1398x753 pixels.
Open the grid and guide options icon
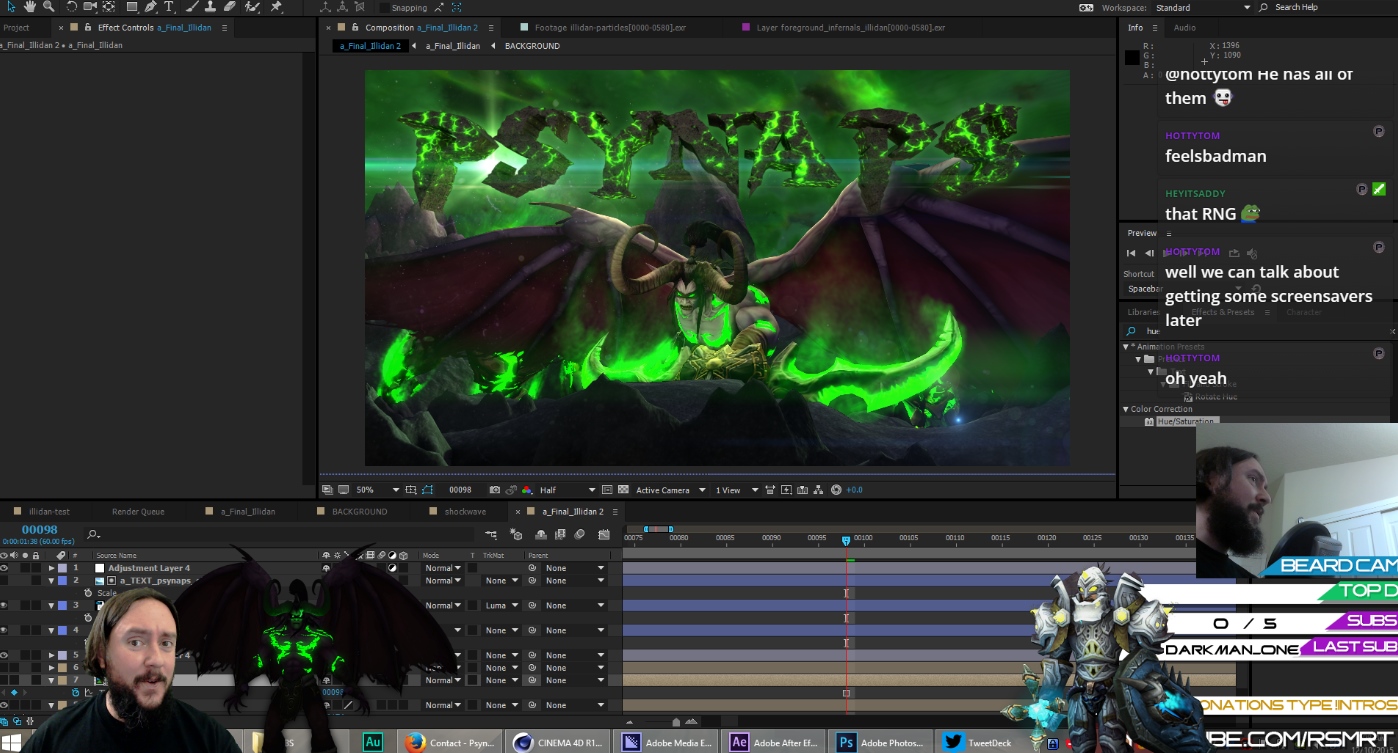411,490
